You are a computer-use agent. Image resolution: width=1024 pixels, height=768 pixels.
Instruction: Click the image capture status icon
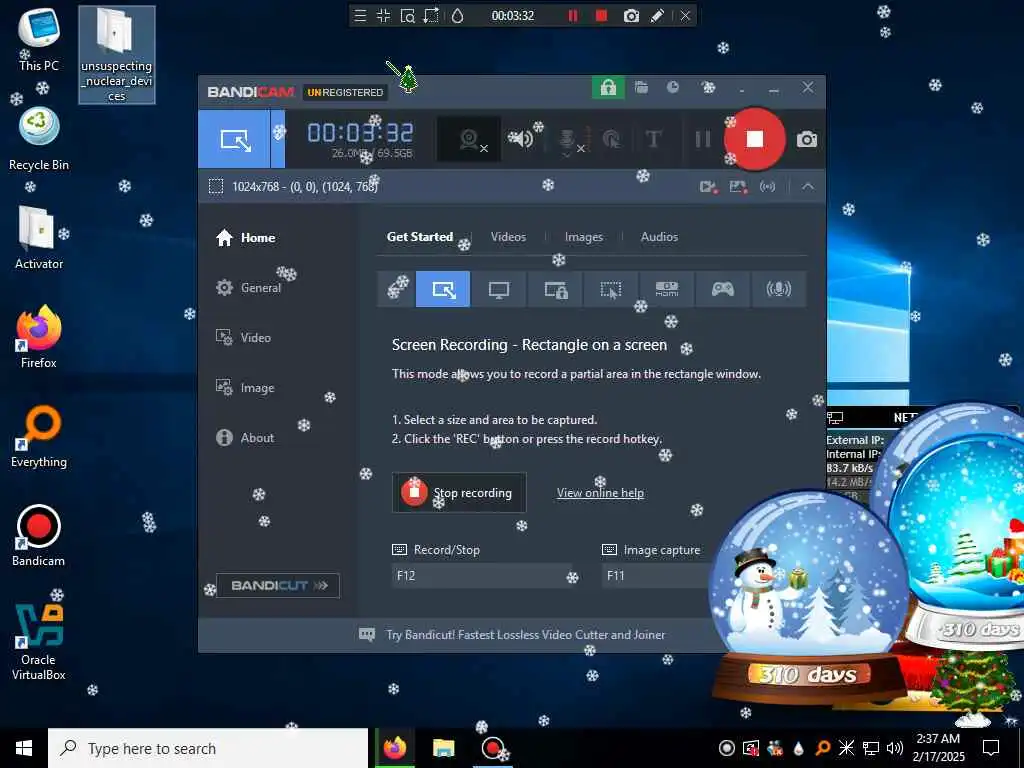click(738, 187)
